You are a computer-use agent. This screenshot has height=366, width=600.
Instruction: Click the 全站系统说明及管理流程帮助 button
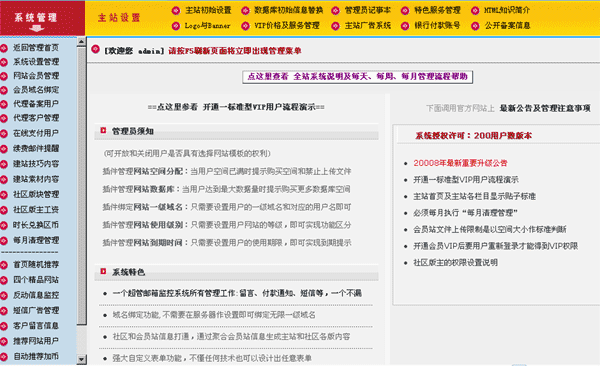pos(357,77)
